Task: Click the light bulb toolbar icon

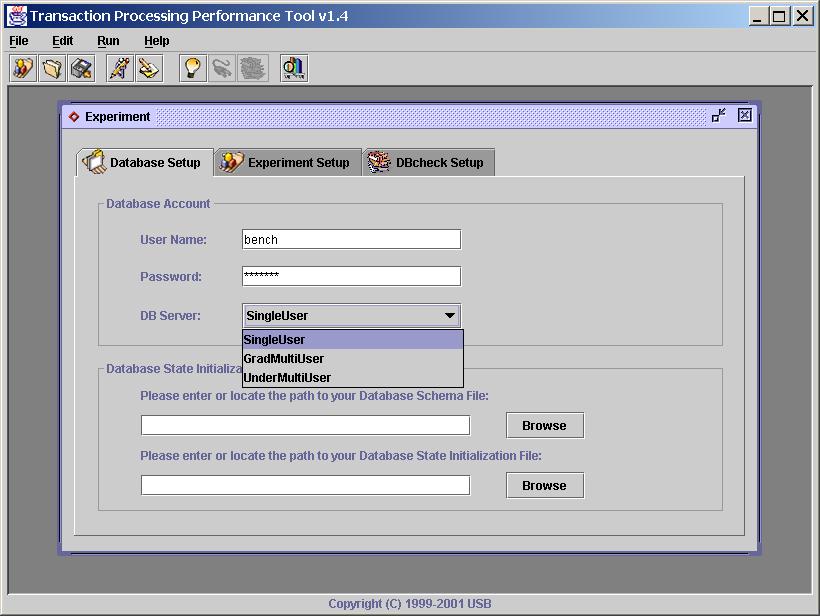Action: pyautogui.click(x=193, y=68)
